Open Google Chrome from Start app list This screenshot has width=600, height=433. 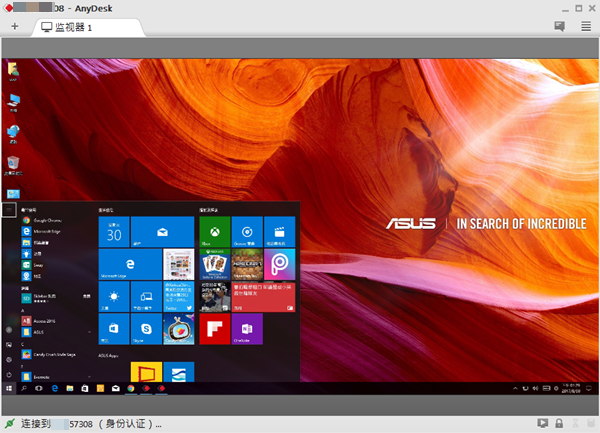[x=47, y=220]
